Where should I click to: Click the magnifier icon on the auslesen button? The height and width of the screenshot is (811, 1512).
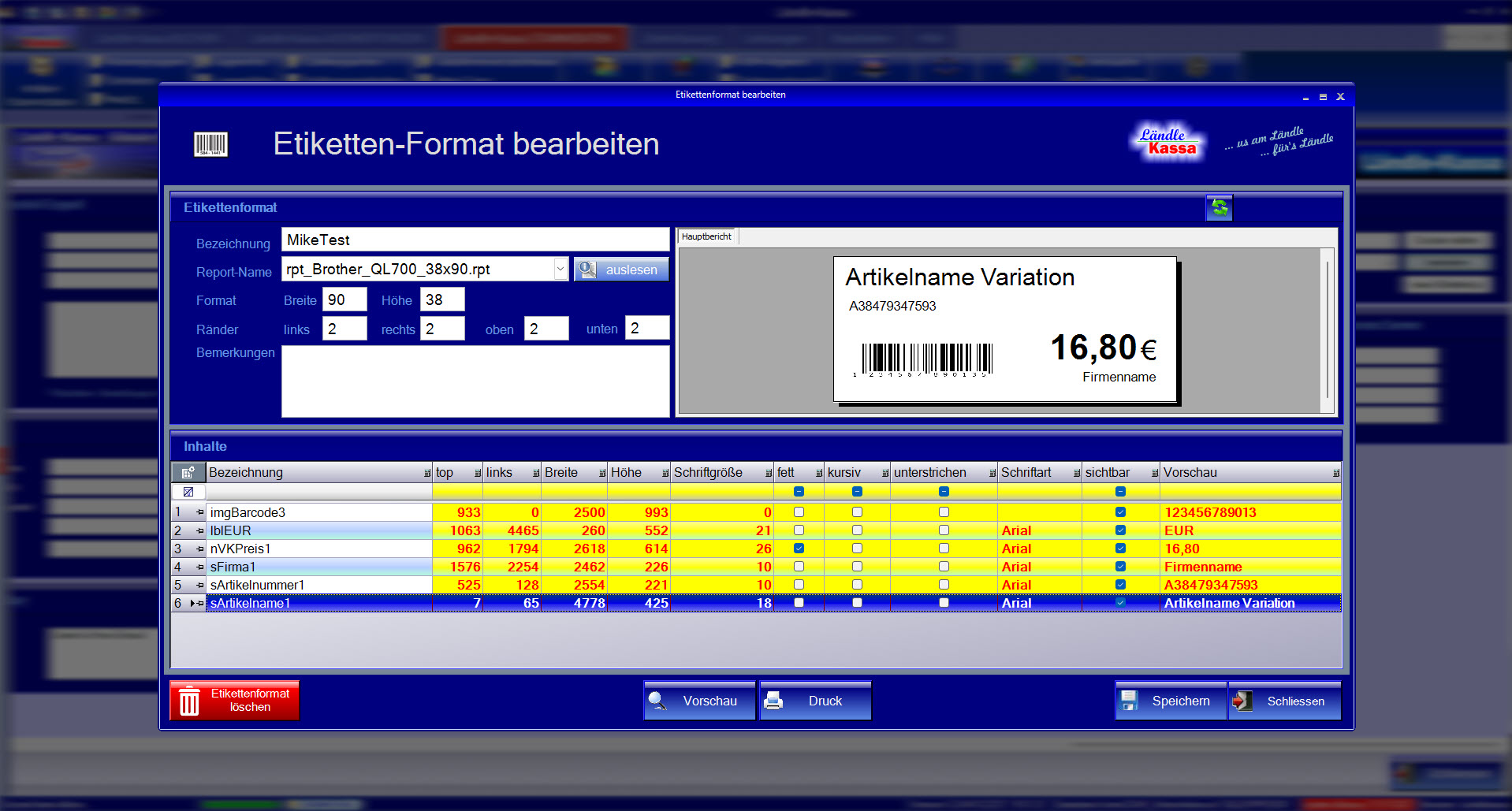pyautogui.click(x=587, y=270)
